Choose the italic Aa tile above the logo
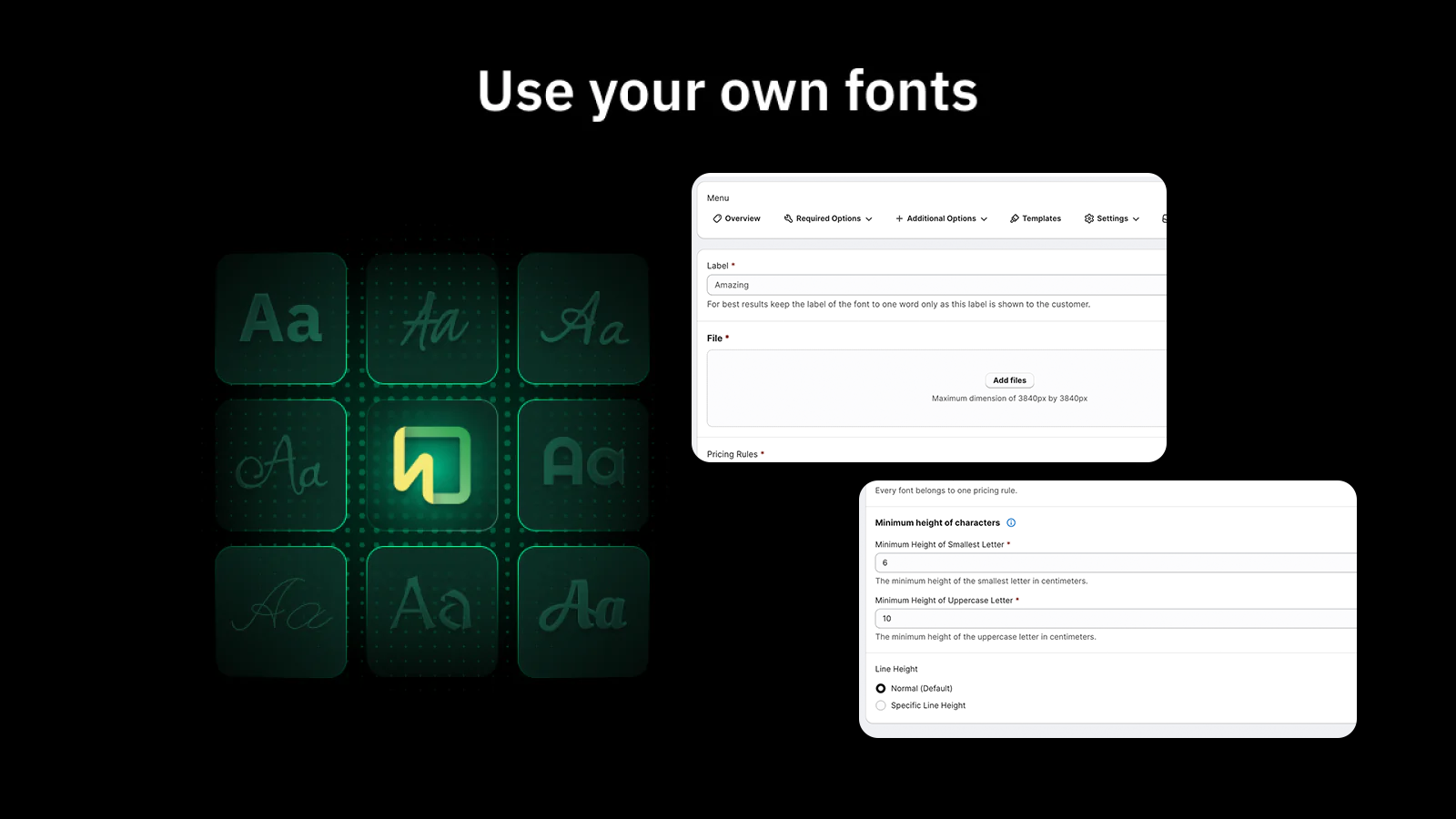This screenshot has width=1456, height=819. 432,318
